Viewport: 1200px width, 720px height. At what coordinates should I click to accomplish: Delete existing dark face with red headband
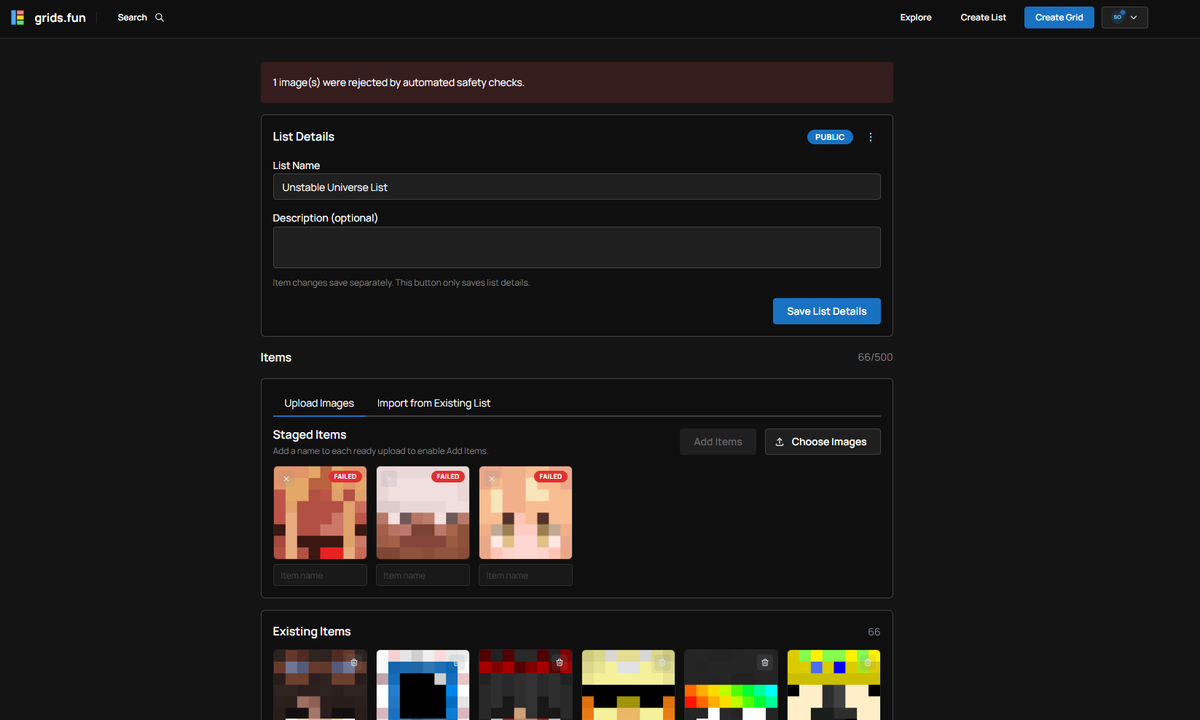[559, 662]
